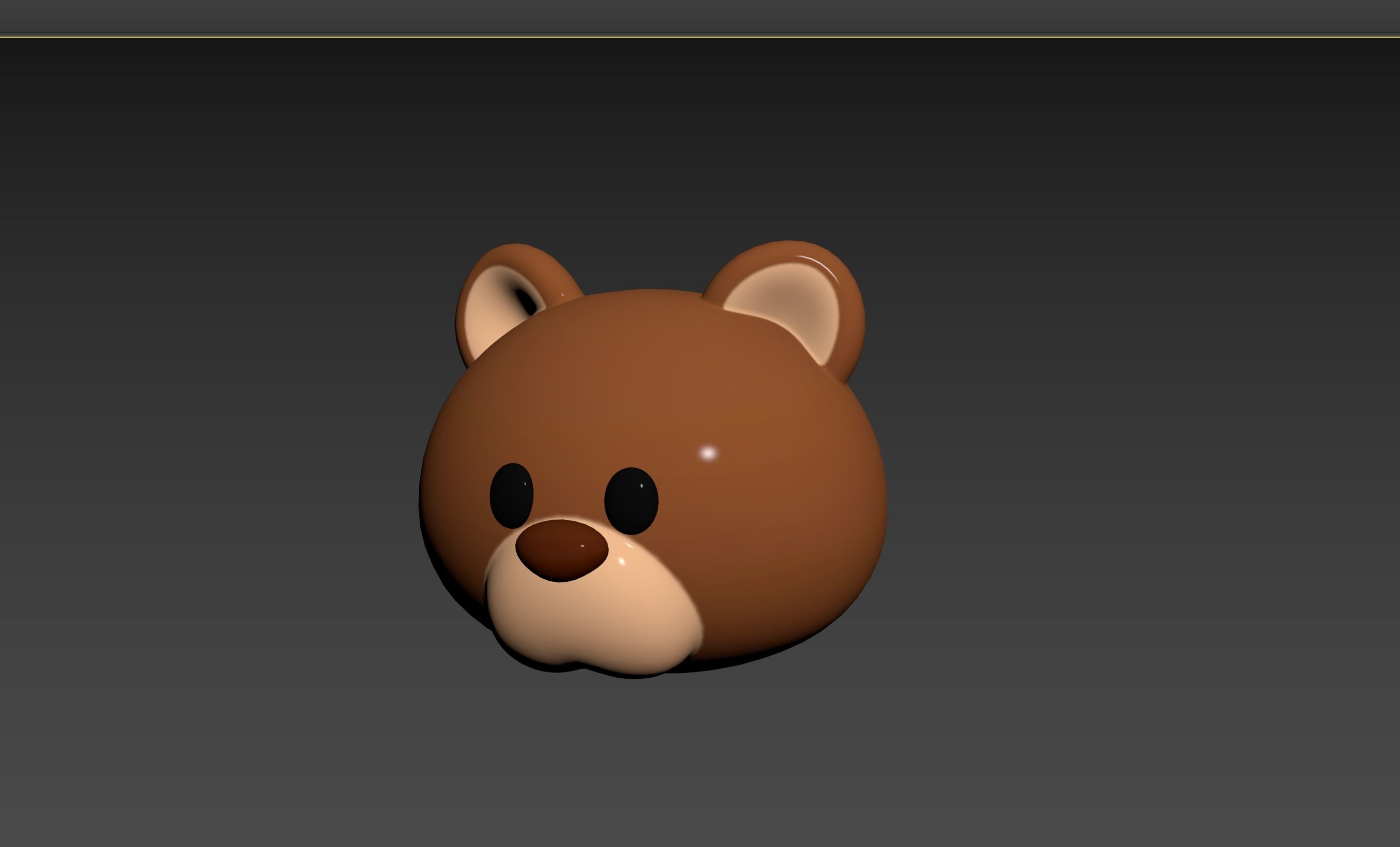
Task: Select the bear's left black eye
Action: (511, 495)
